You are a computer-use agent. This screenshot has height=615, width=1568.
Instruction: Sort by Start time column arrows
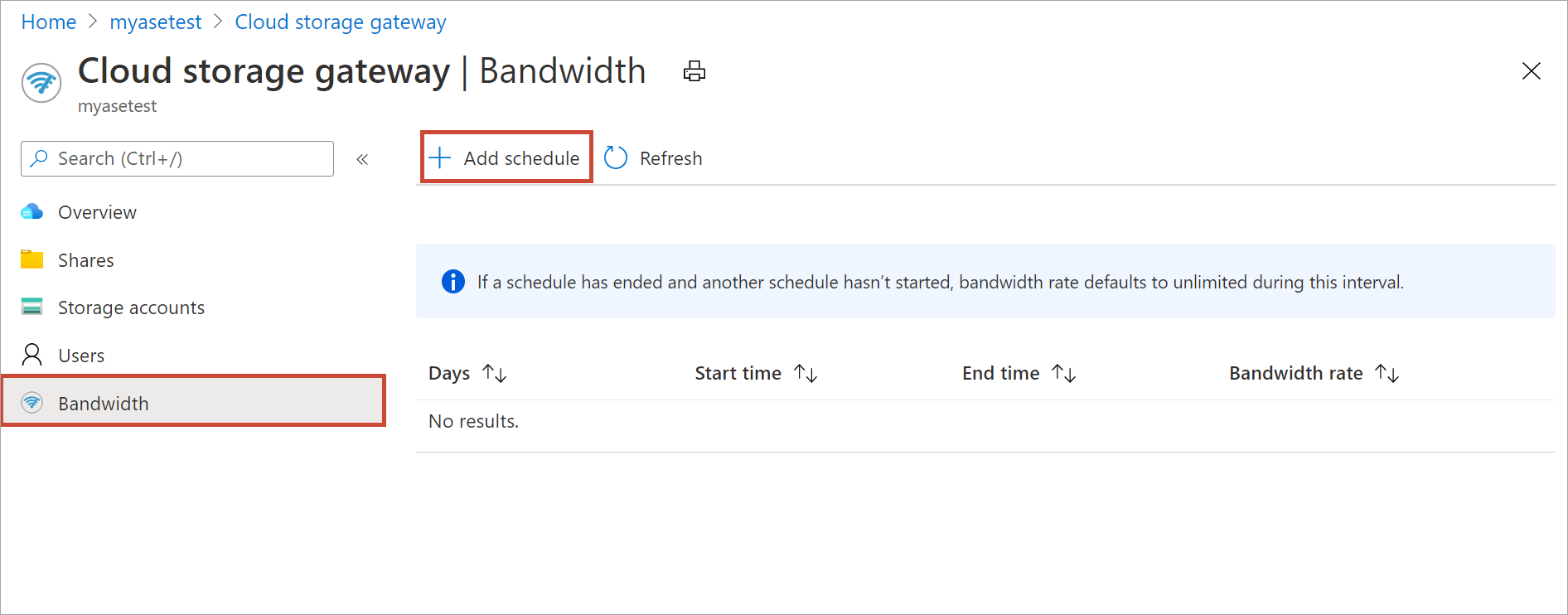pyautogui.click(x=806, y=374)
